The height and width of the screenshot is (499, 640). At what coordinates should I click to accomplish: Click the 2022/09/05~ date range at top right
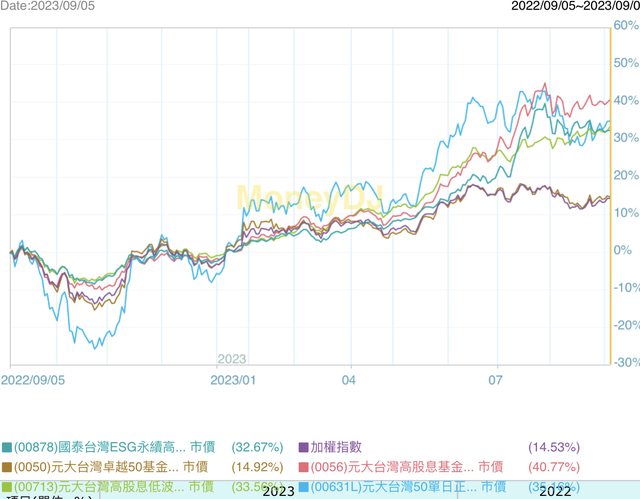click(x=574, y=6)
